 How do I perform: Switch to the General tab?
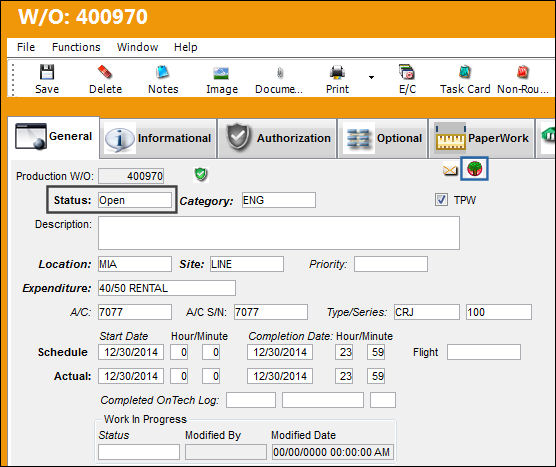[x=54, y=137]
